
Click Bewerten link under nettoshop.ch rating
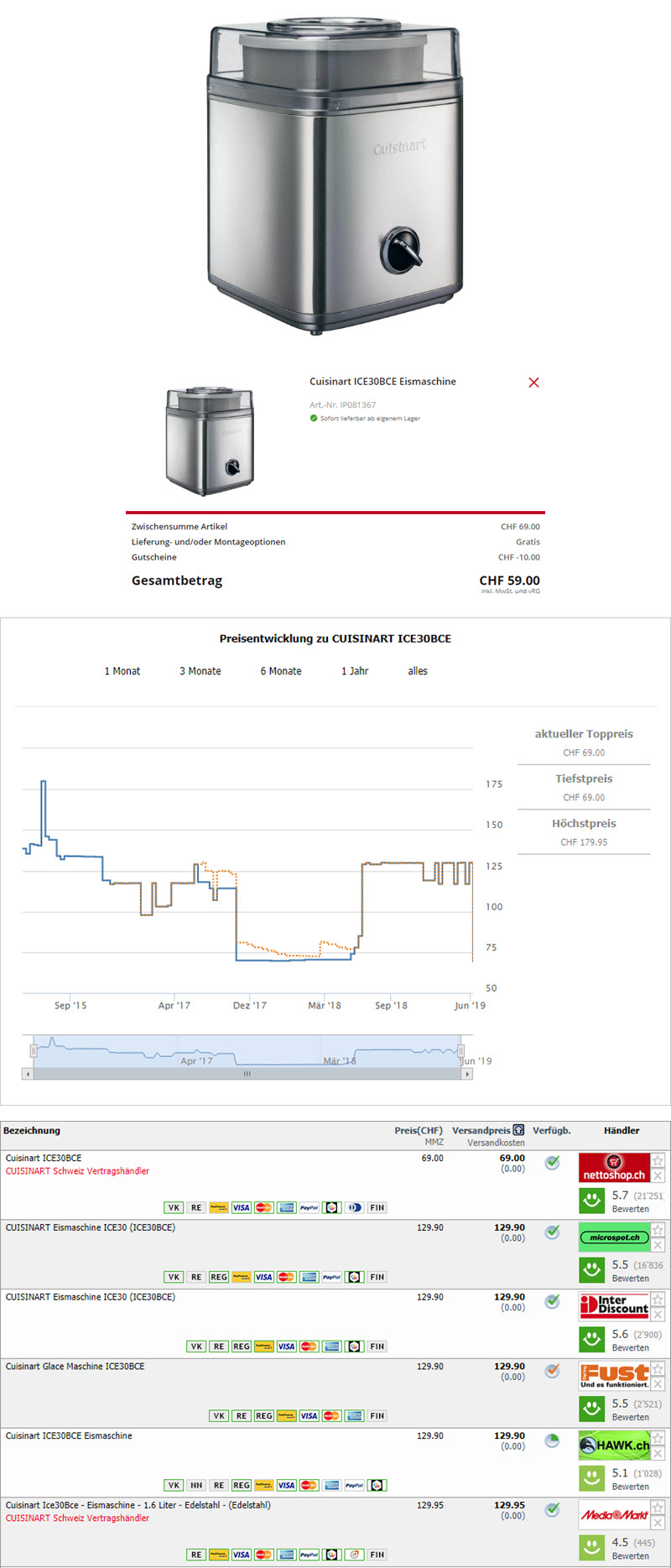pos(630,1209)
